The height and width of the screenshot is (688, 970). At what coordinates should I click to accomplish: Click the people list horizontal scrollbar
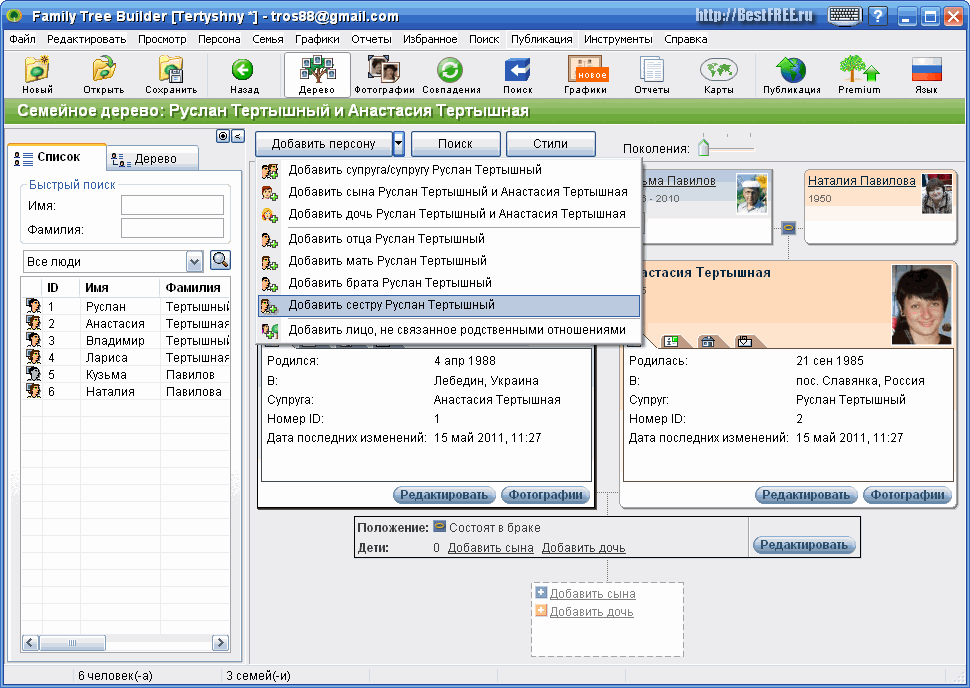[126, 643]
